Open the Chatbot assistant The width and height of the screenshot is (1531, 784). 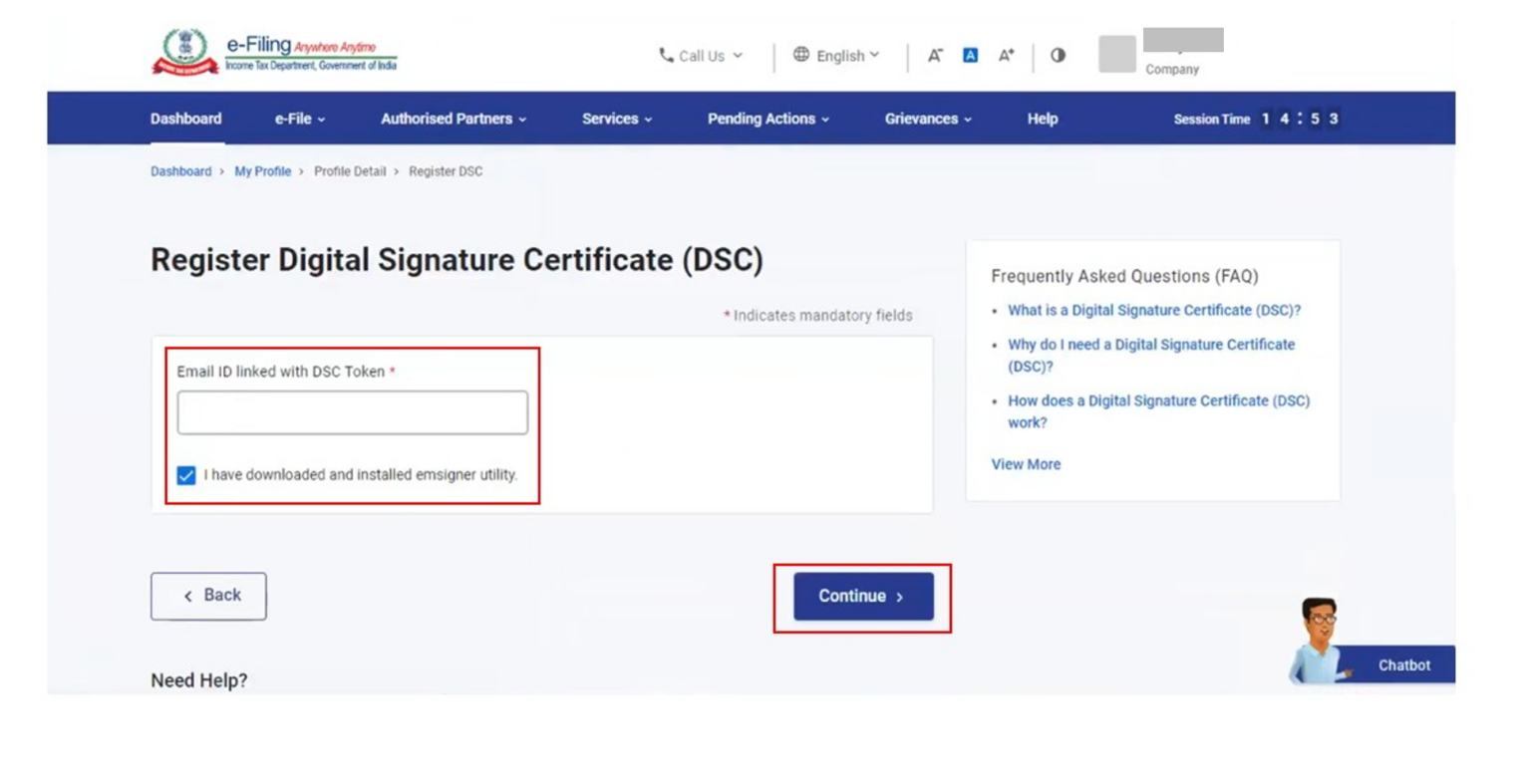point(1406,664)
